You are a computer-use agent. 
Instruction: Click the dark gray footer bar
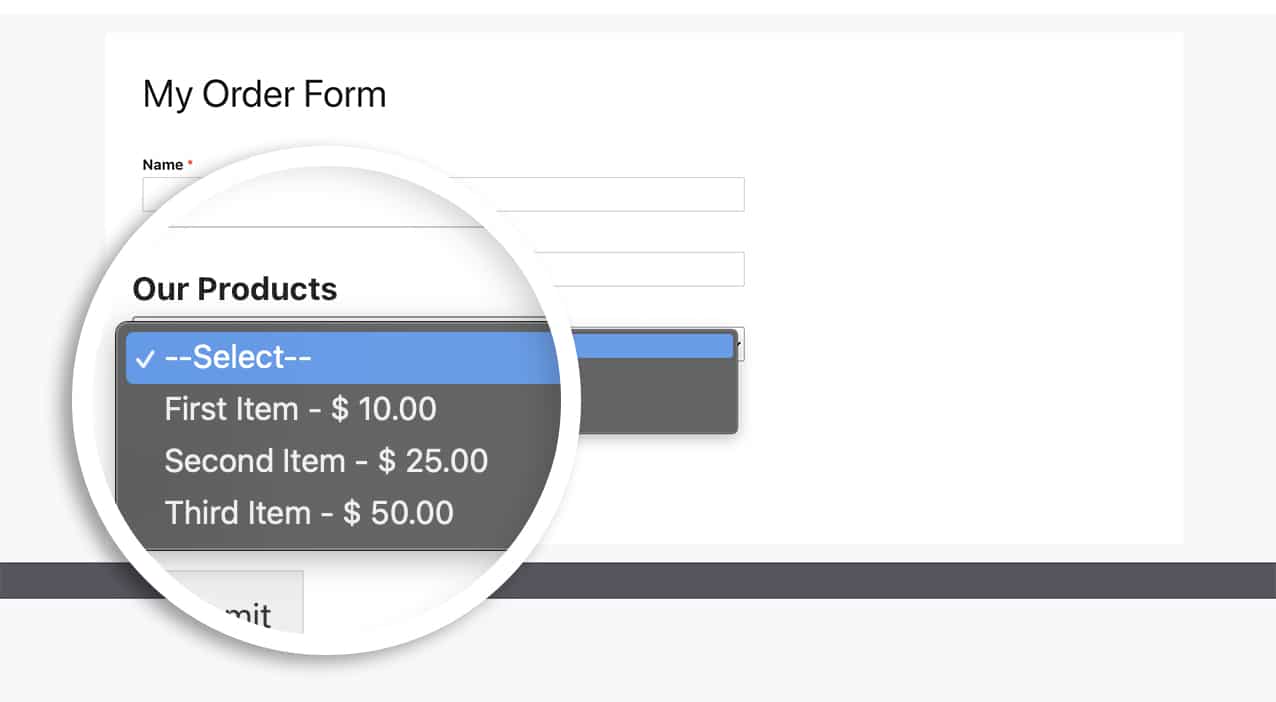tap(900, 580)
